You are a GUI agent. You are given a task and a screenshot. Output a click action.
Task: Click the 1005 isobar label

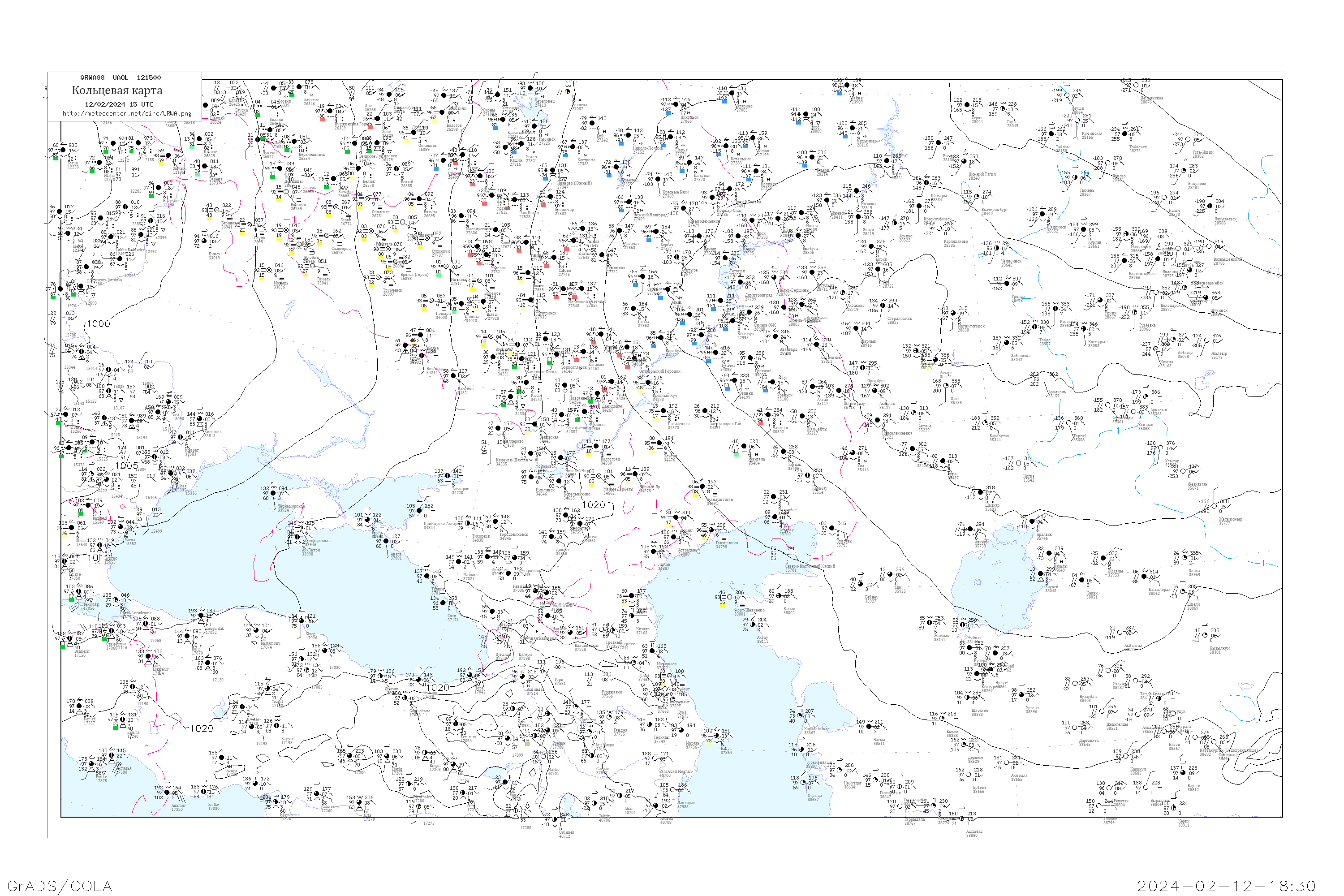(x=127, y=465)
